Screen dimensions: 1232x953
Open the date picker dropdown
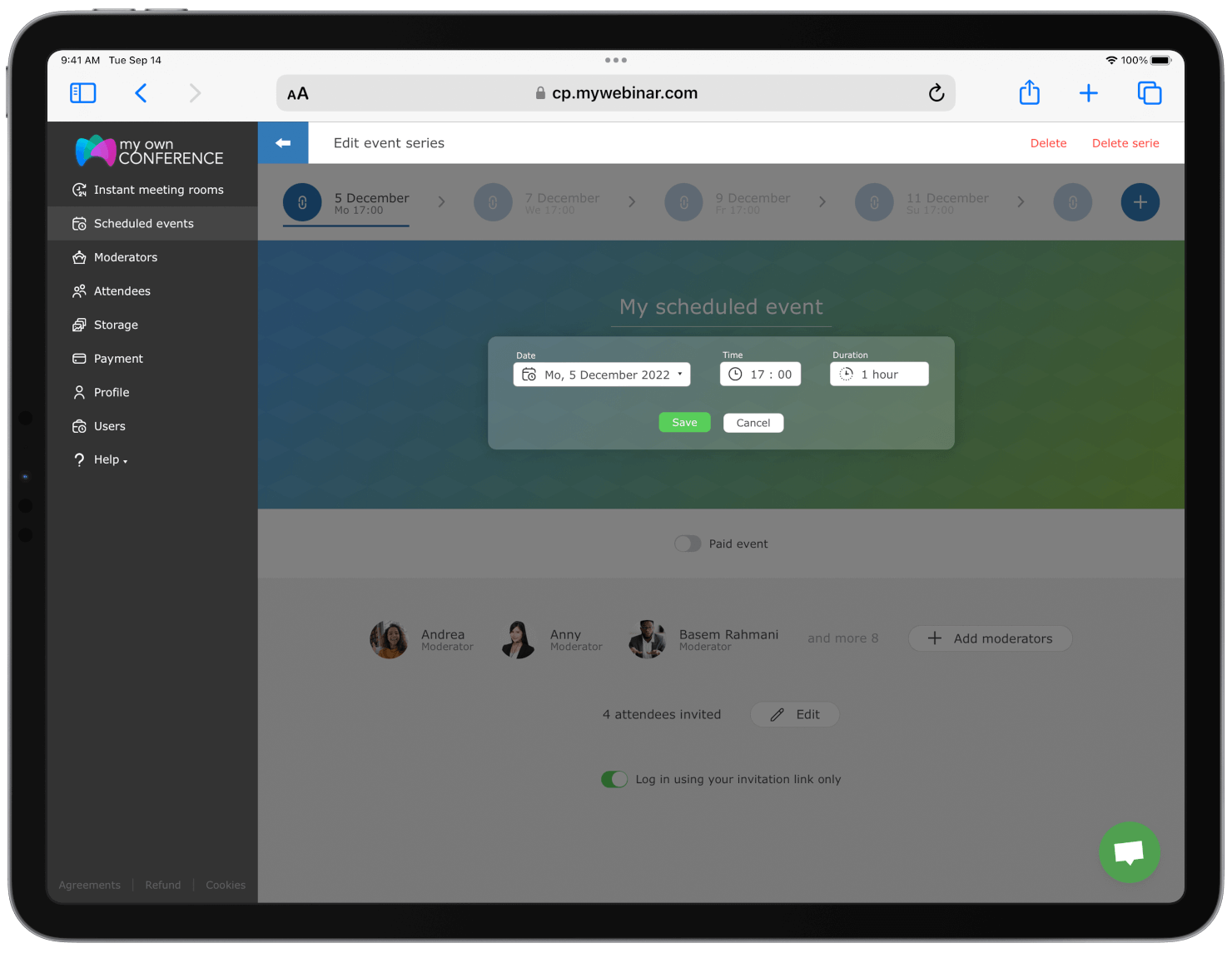point(601,374)
